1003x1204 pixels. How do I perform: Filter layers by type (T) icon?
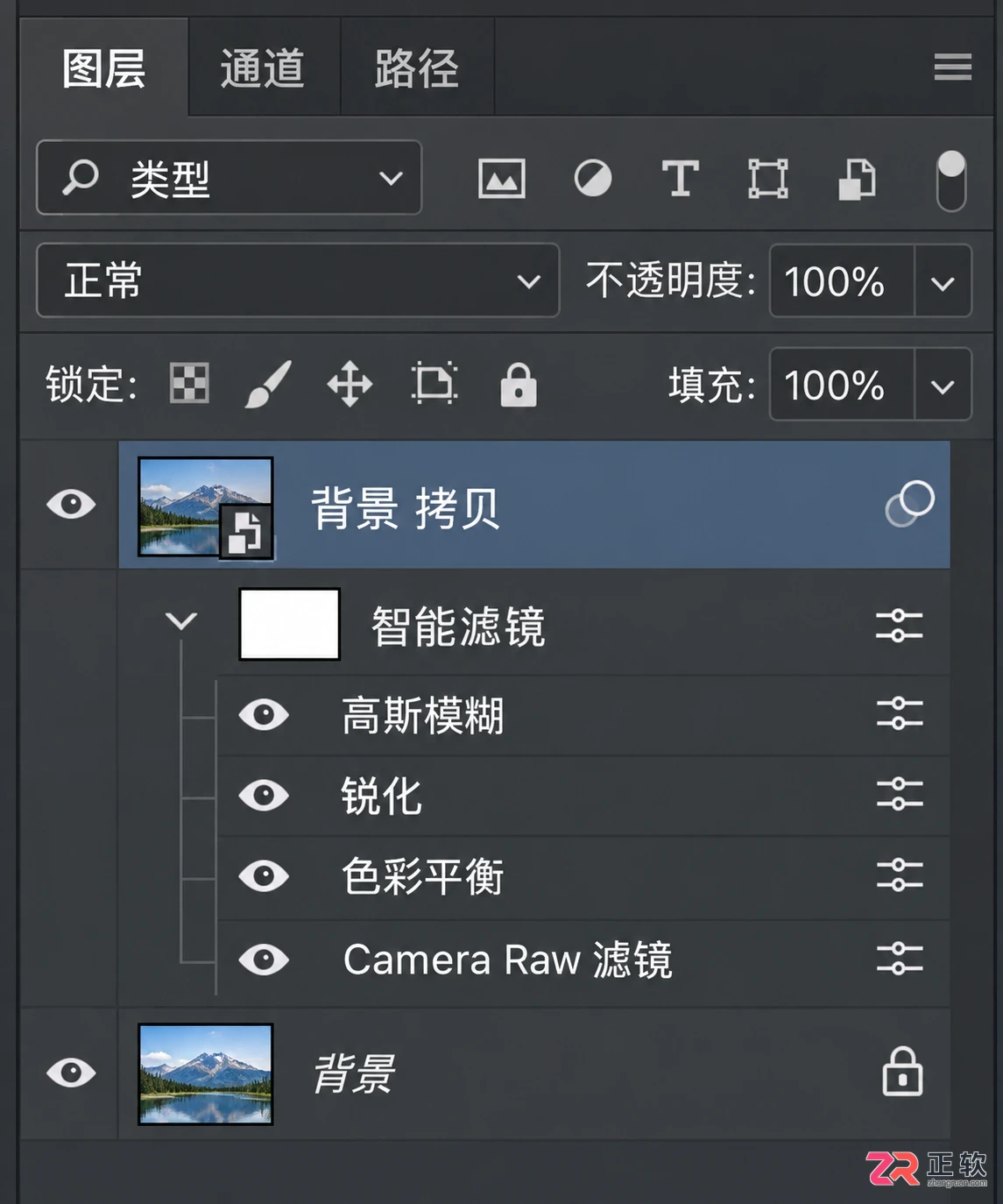(681, 179)
